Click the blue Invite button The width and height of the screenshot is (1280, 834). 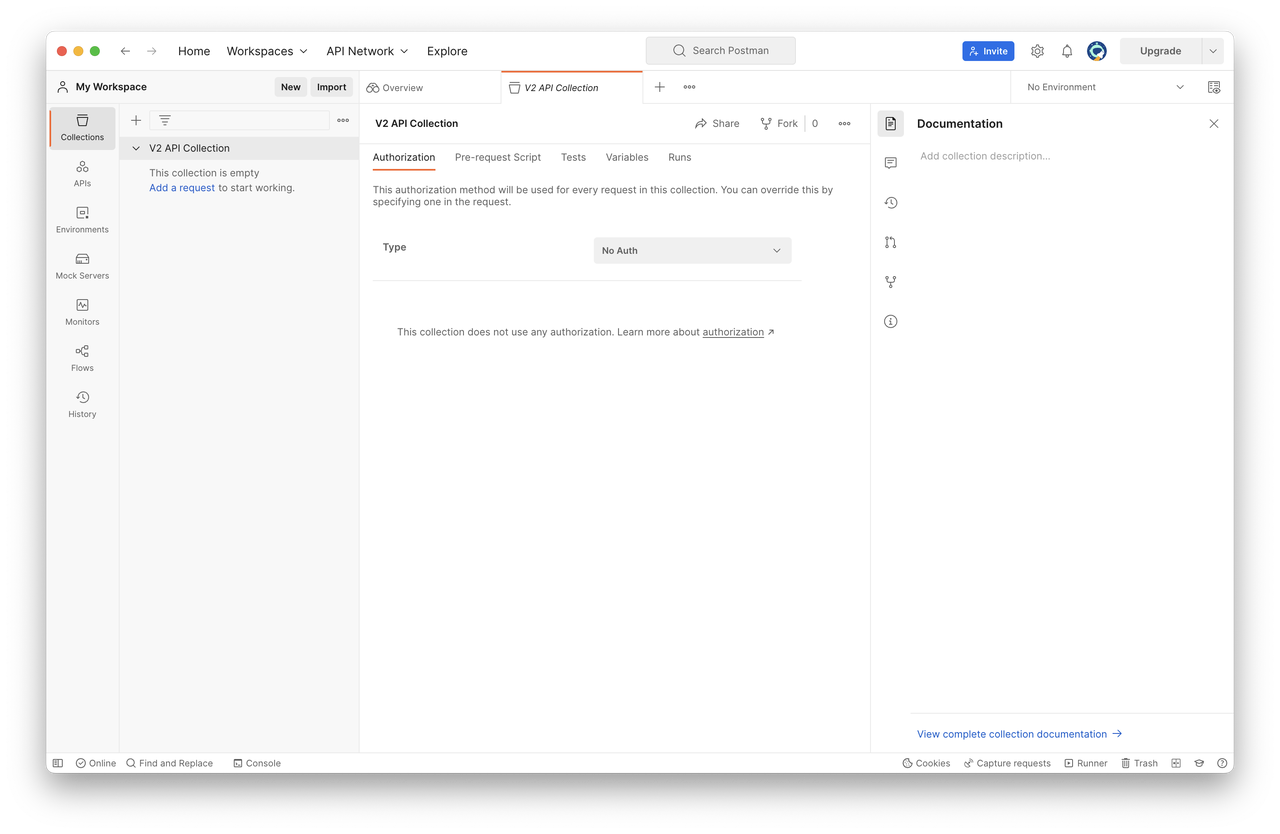coord(988,51)
